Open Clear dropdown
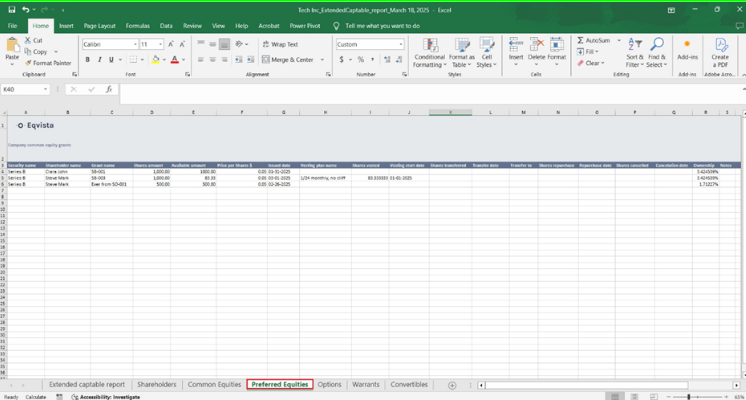 (590, 63)
